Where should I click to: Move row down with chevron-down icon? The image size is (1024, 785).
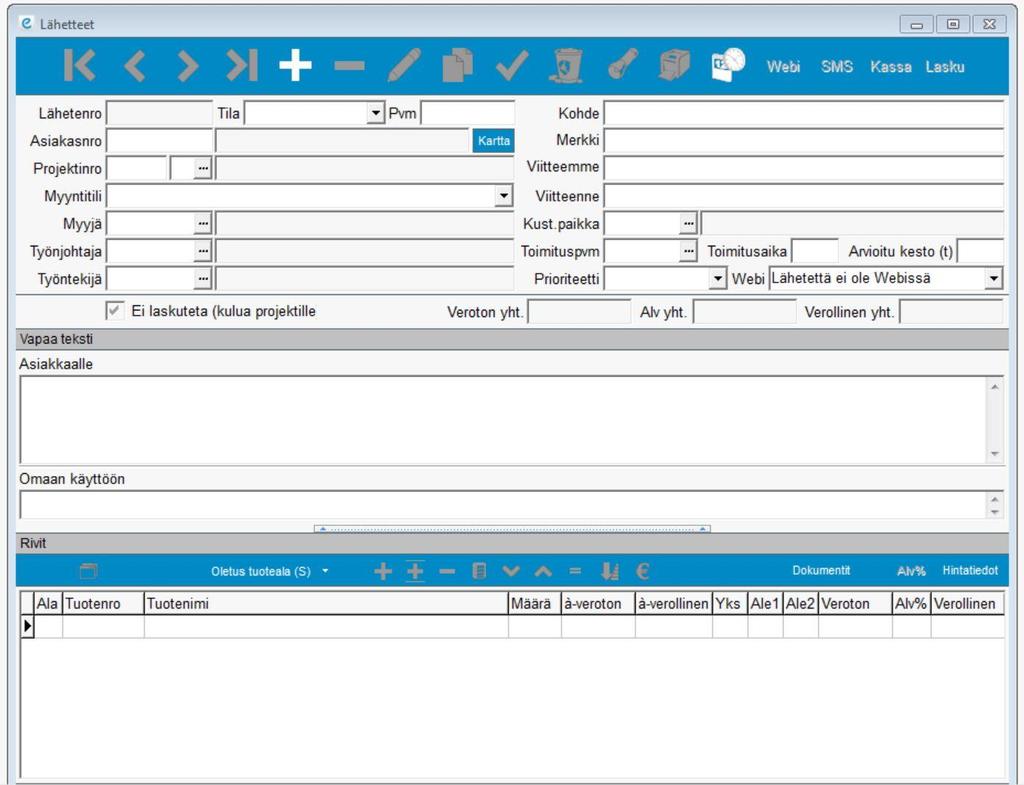511,571
